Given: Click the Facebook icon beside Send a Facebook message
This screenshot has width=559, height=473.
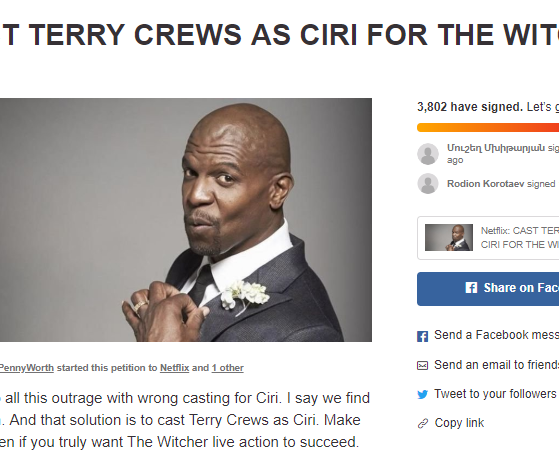Looking at the screenshot, I should (x=422, y=336).
